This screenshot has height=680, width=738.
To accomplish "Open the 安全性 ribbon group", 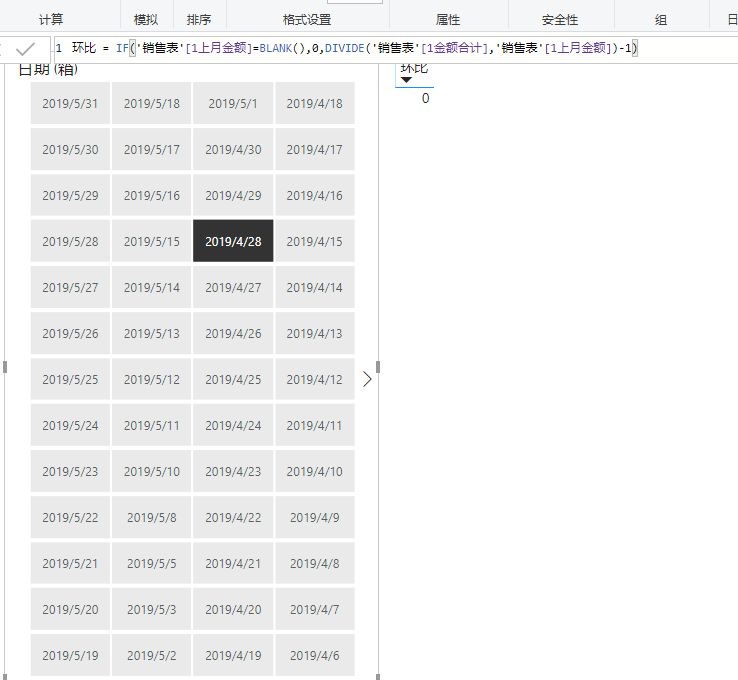I will 560,20.
